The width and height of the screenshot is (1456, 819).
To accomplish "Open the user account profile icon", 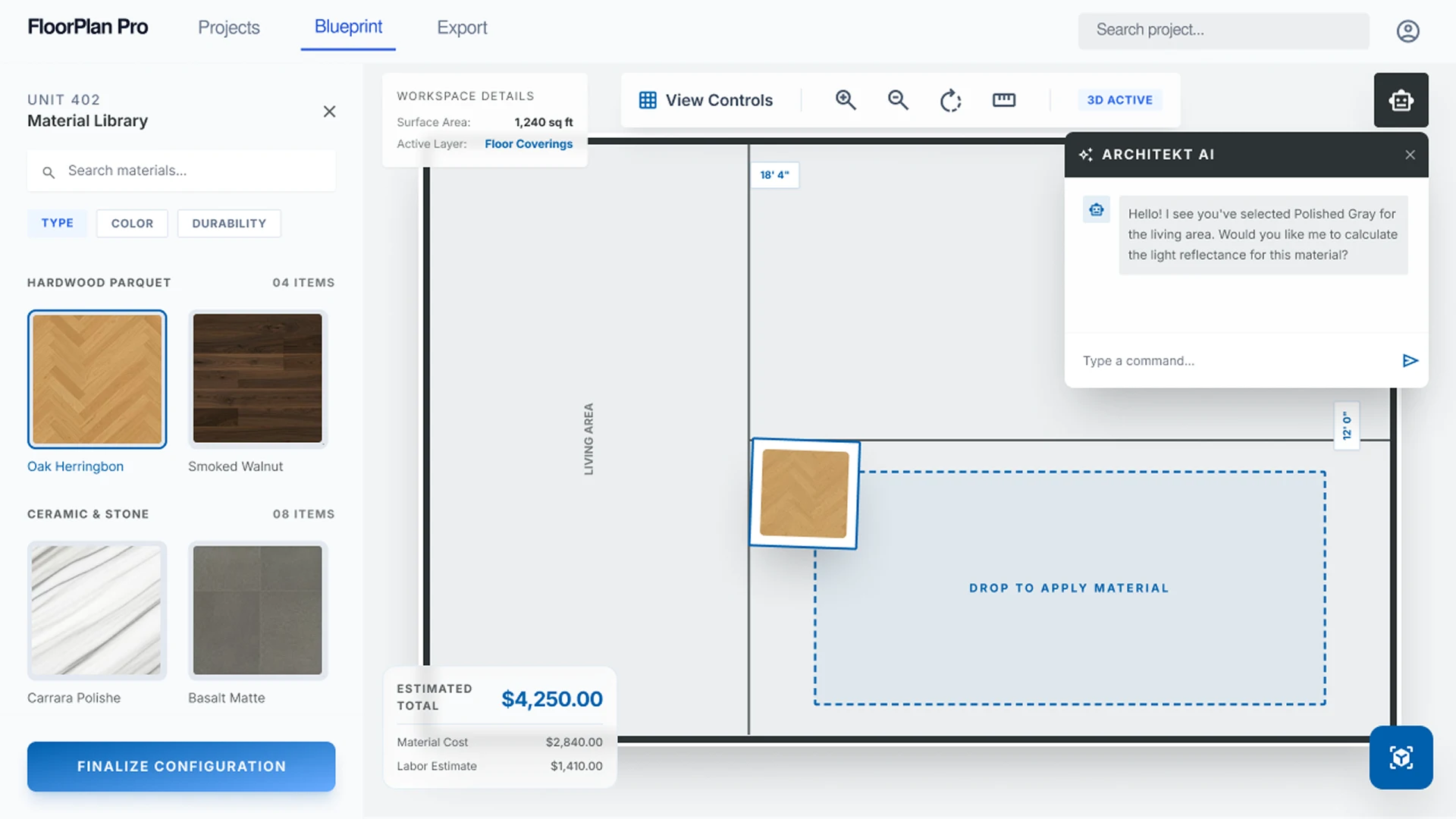I will pos(1407,31).
